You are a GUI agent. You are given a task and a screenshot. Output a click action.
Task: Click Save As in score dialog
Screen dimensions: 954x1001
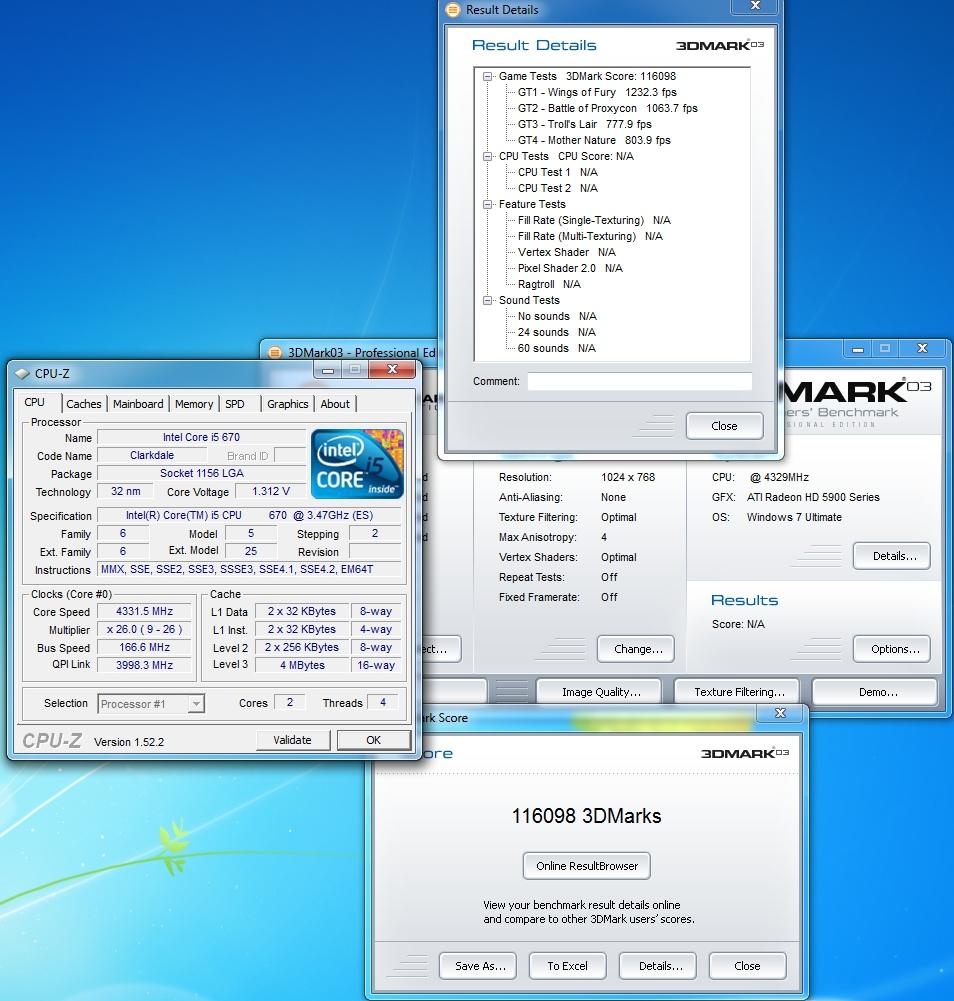click(x=478, y=966)
